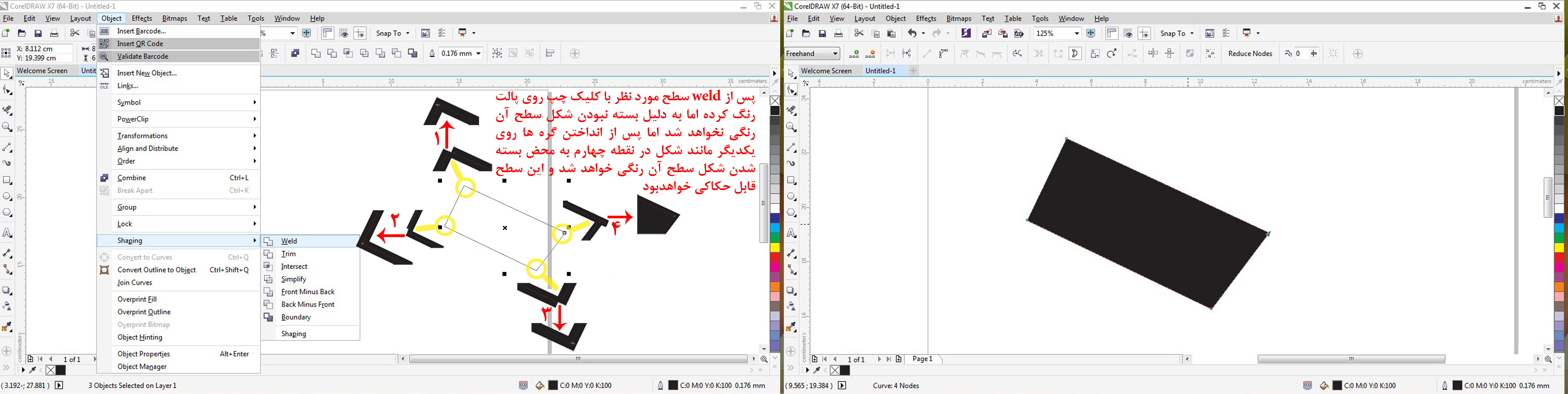This screenshot has width=1568, height=394.
Task: Click the Print icon in left window toolbar
Action: pyautogui.click(x=54, y=33)
